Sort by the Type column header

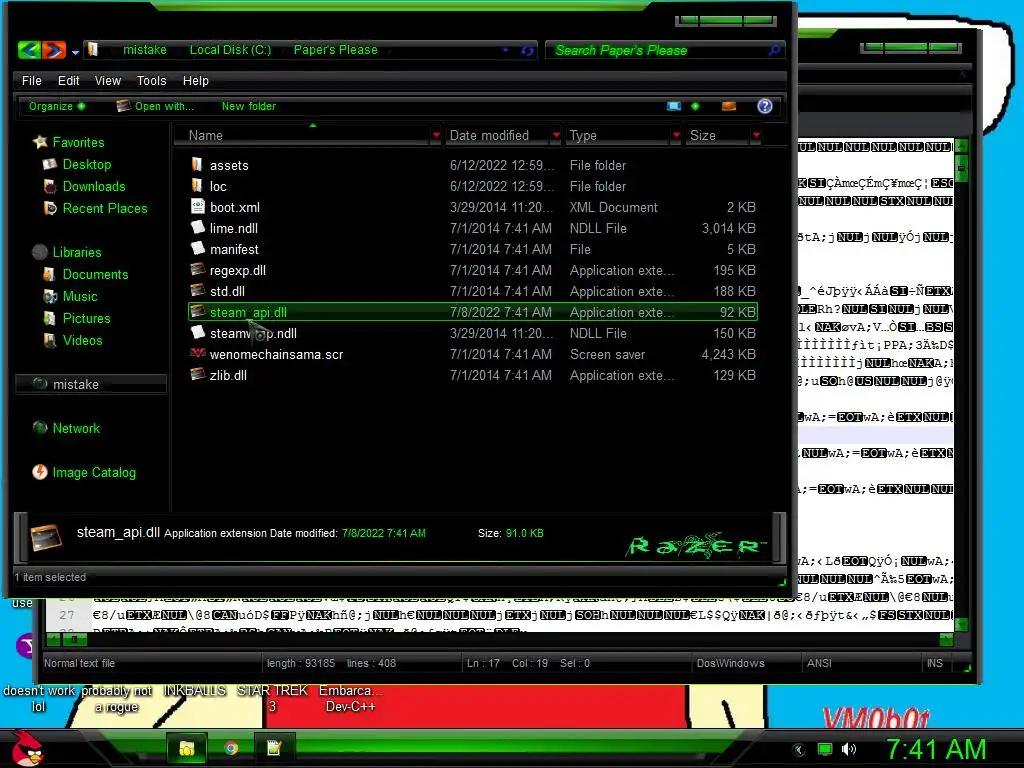click(583, 135)
